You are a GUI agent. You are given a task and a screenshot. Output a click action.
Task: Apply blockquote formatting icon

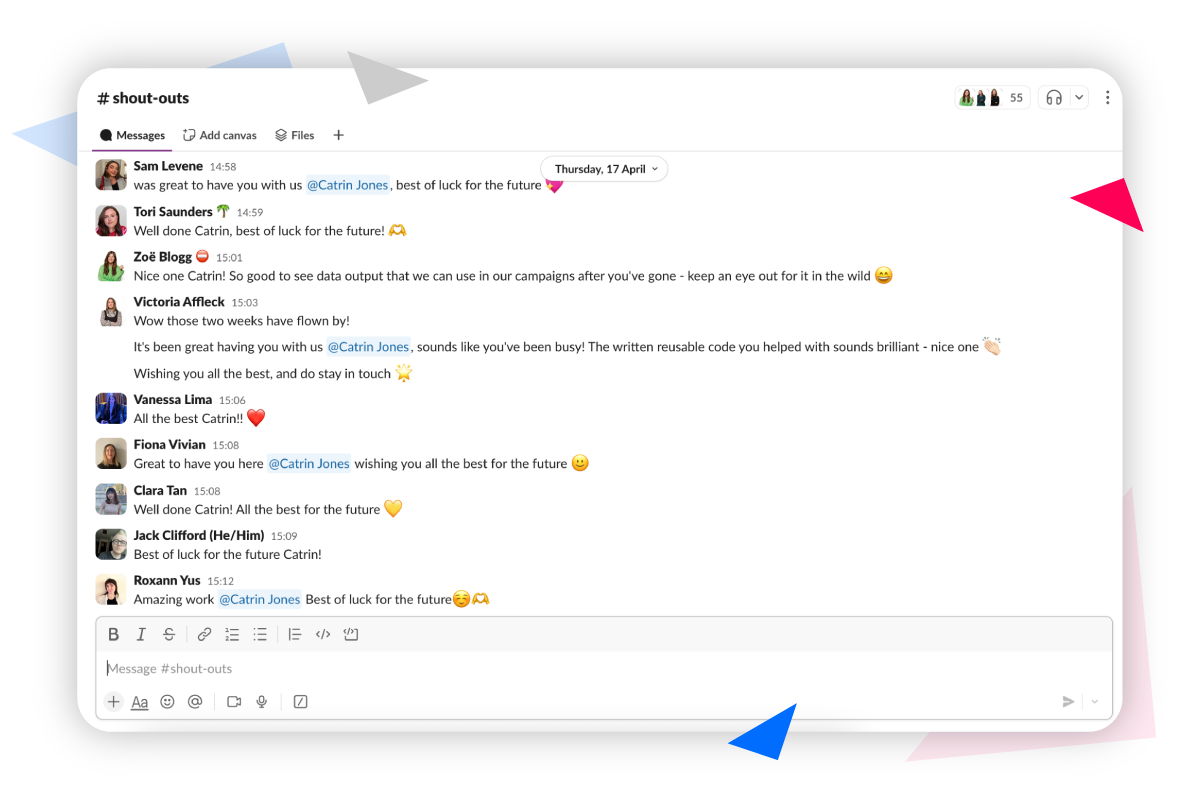(x=294, y=634)
